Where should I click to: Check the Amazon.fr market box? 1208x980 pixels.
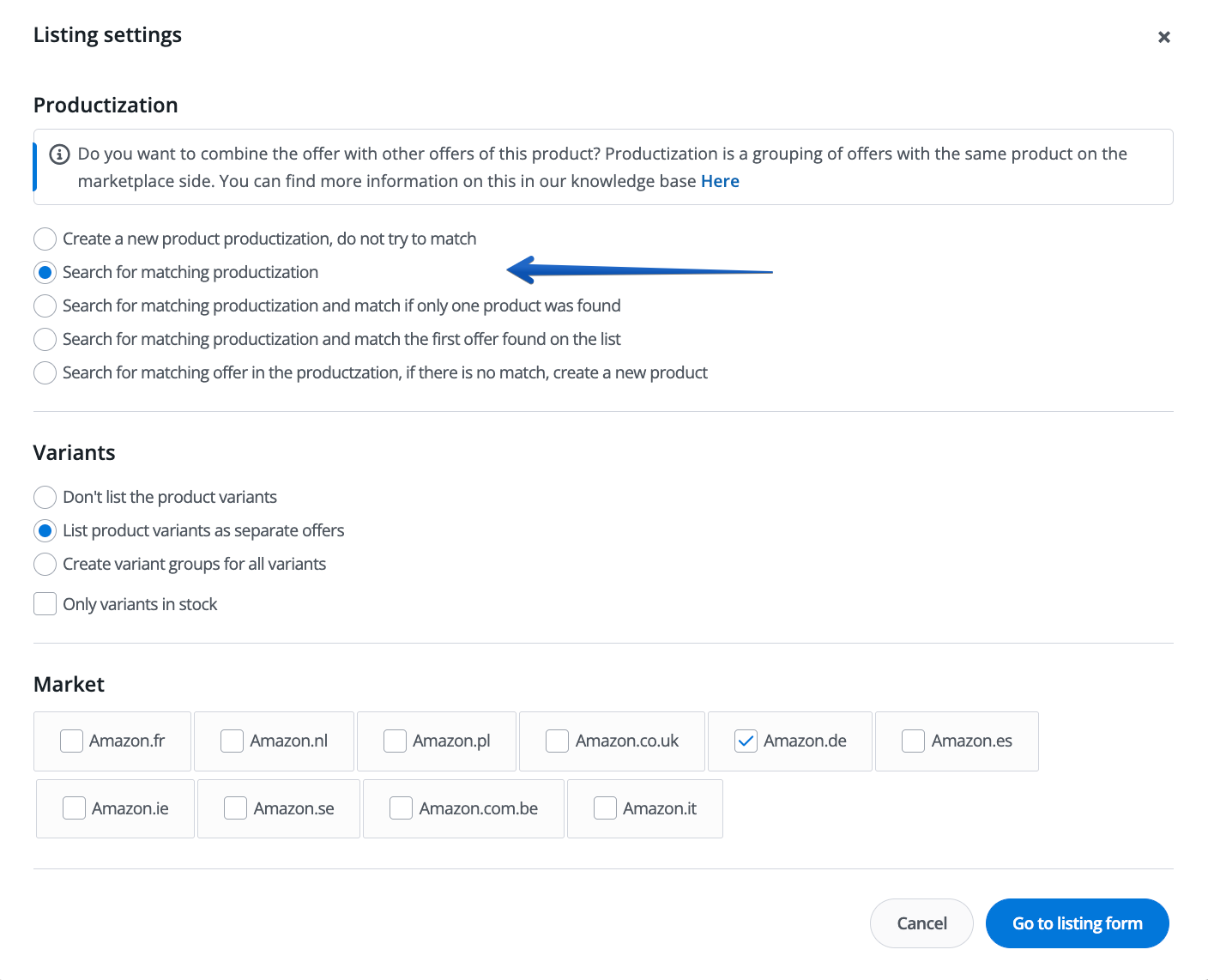click(72, 741)
